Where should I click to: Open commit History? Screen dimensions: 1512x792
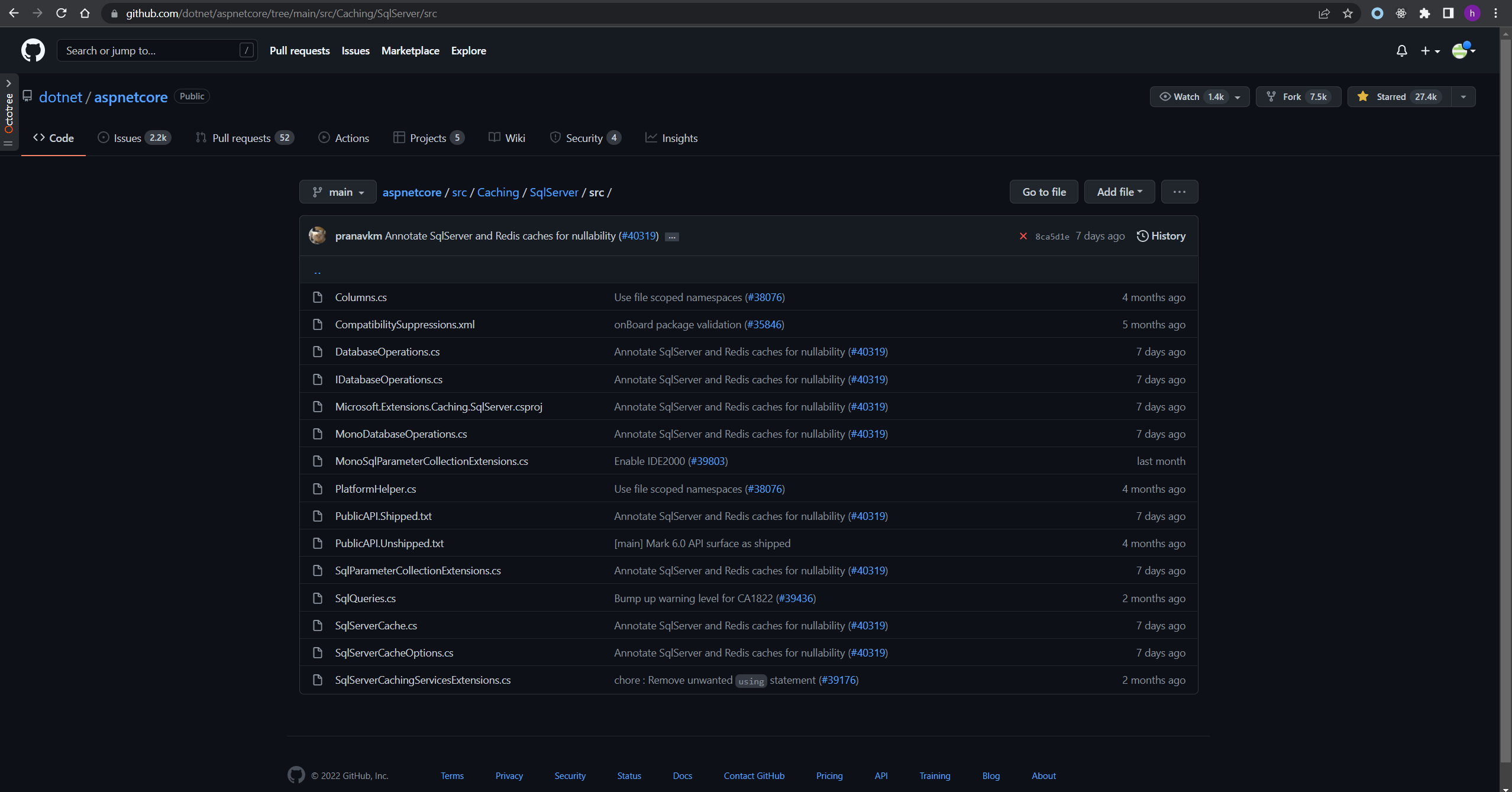(x=1161, y=236)
